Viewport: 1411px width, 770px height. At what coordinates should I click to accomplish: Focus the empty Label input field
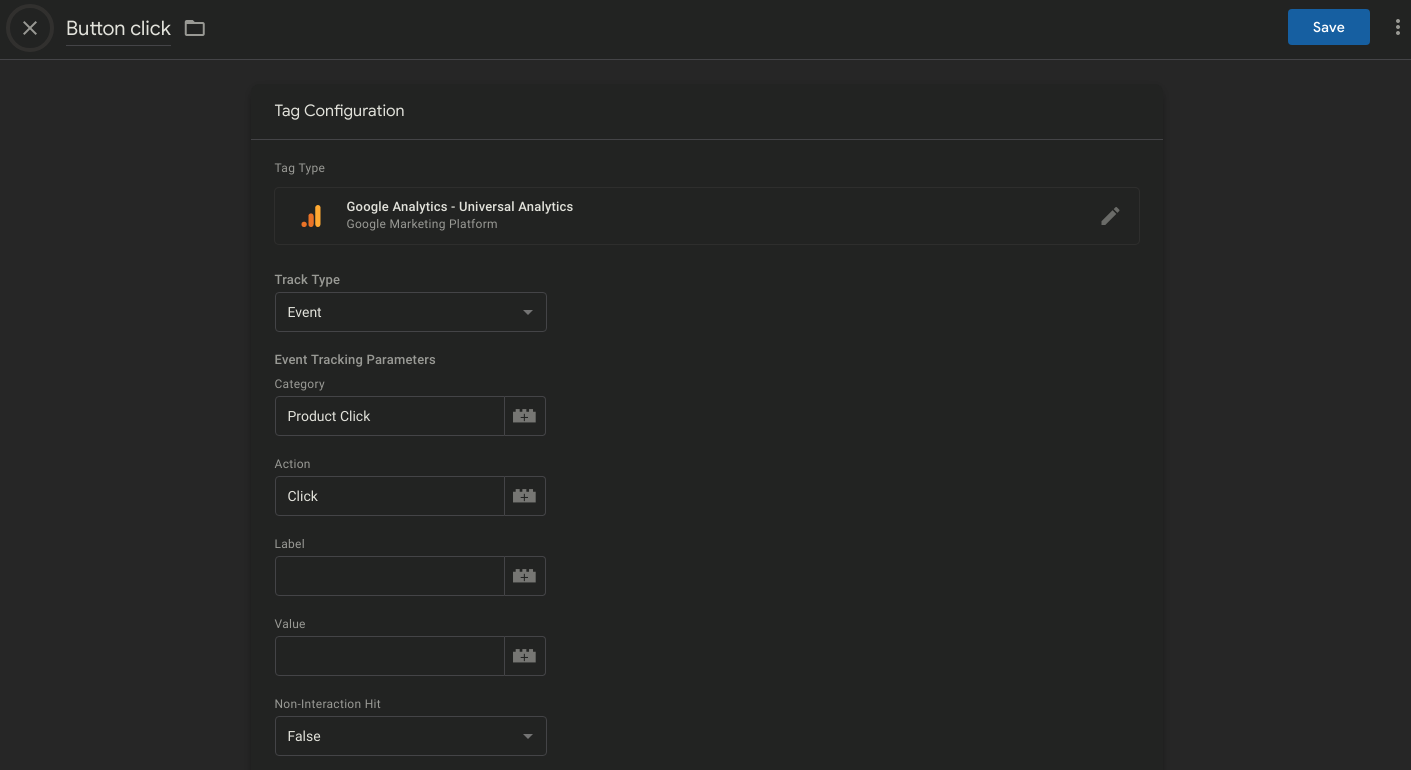click(x=390, y=576)
